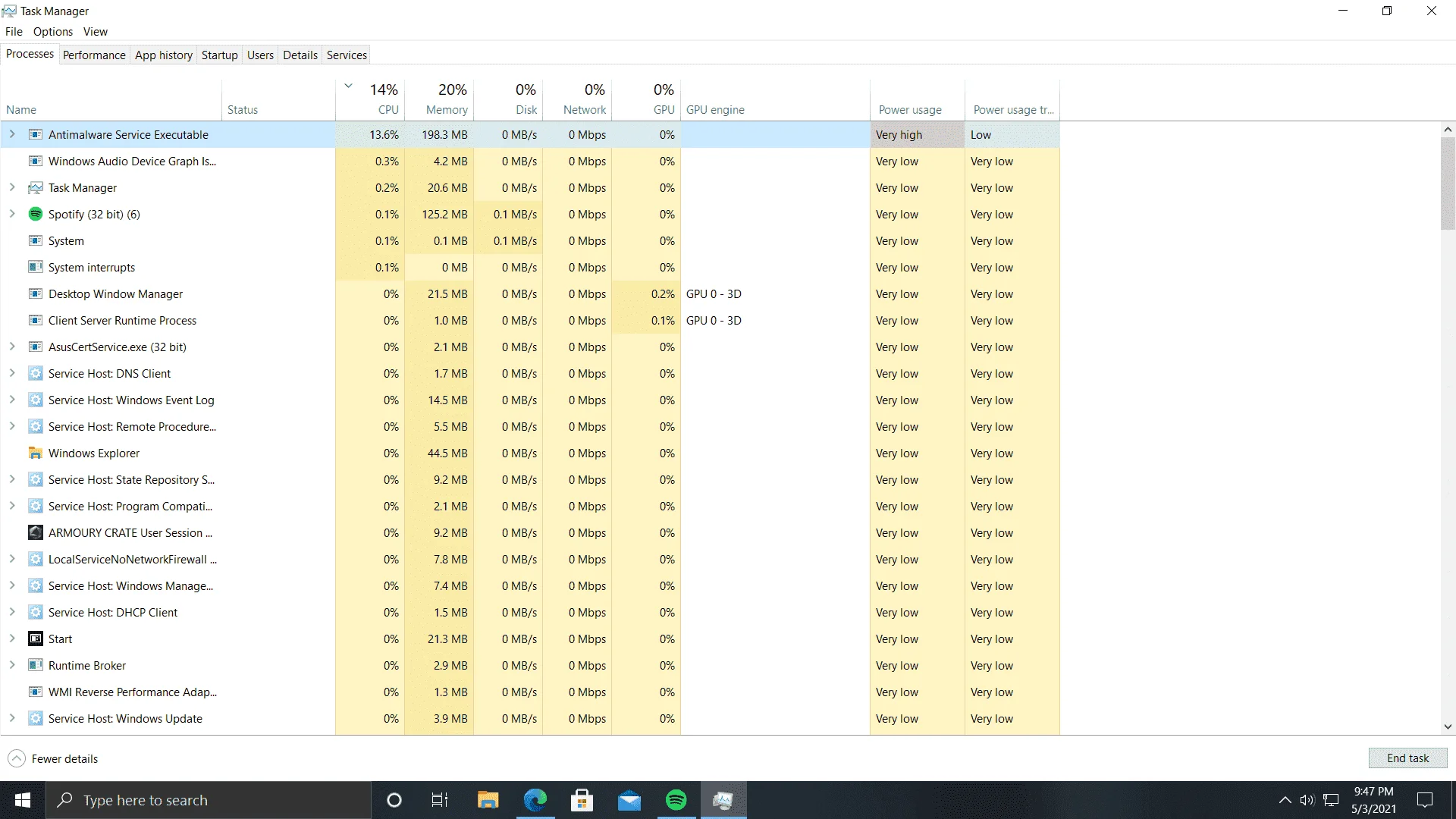Click the Windows Explorer process icon
Viewport: 1456px width, 819px height.
[x=35, y=453]
